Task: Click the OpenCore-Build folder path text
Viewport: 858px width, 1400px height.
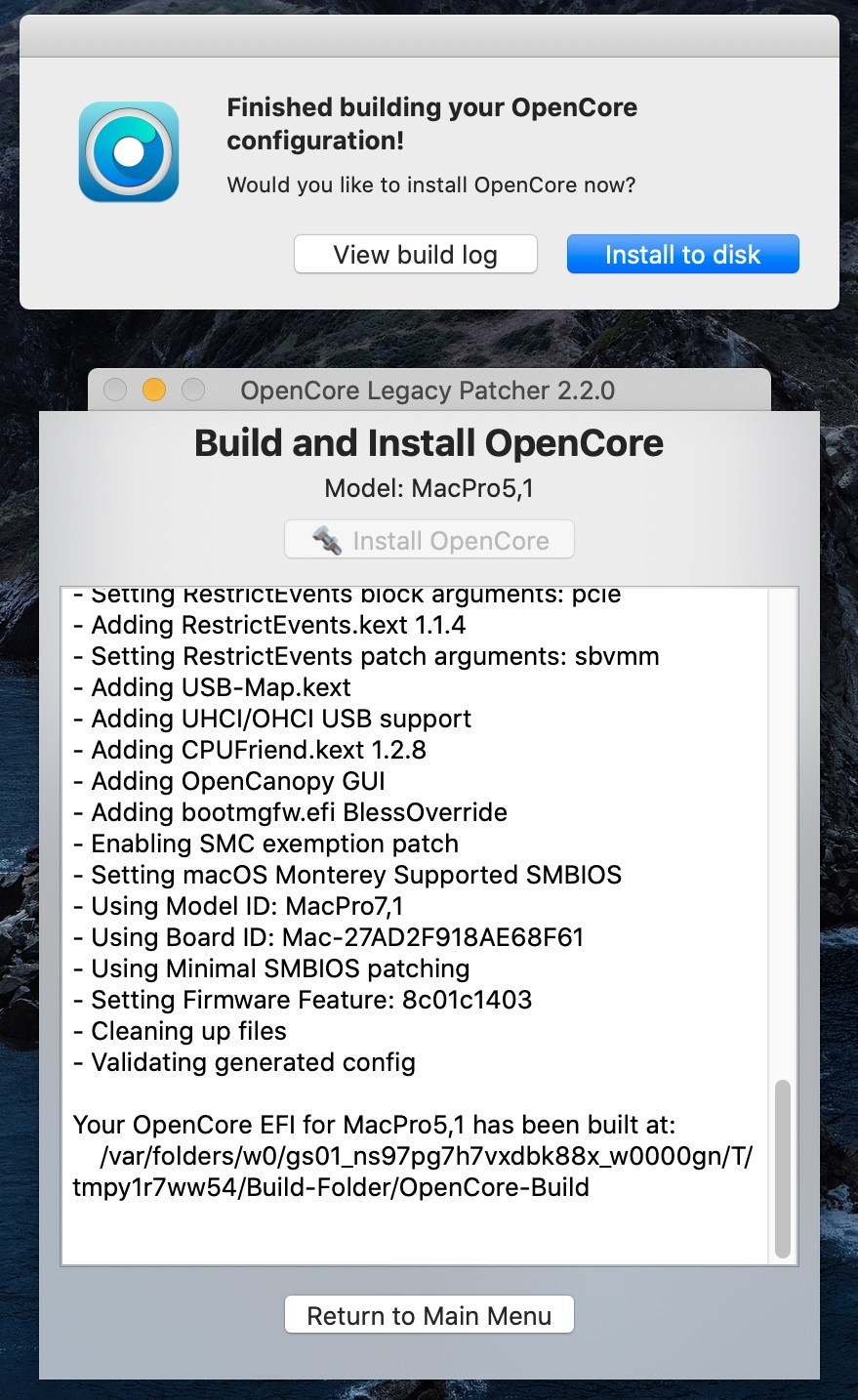Action: 413,1172
